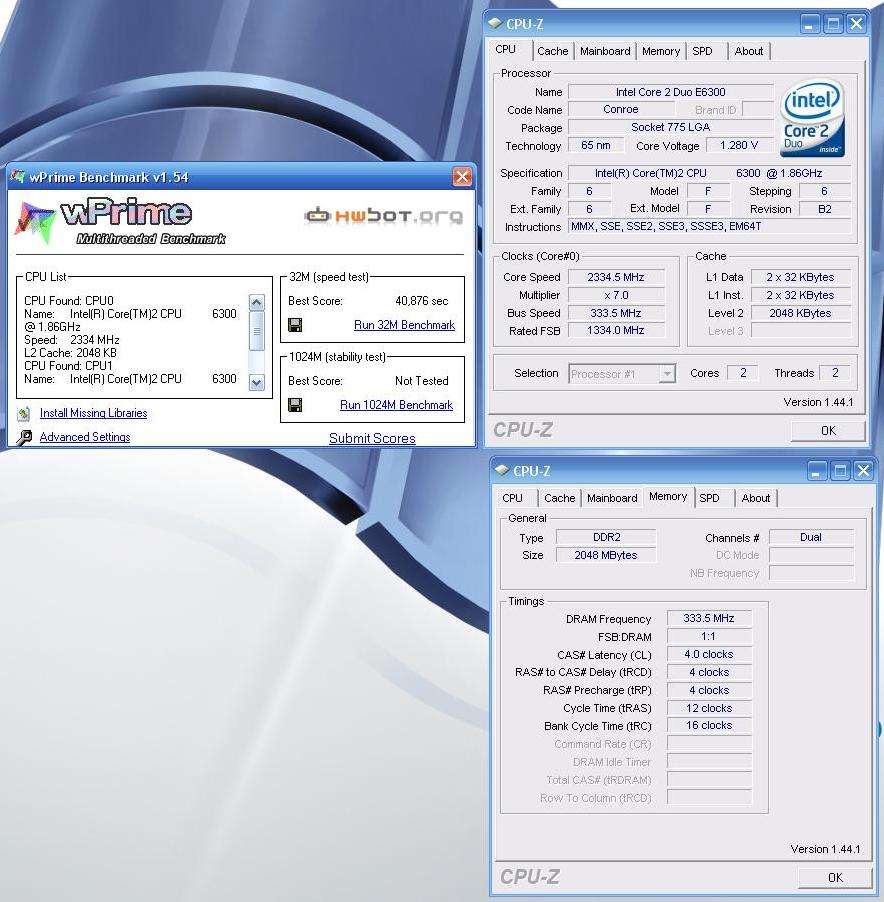The height and width of the screenshot is (902, 884).
Task: Click the 32M best score 40,876 sec
Action: 422,301
